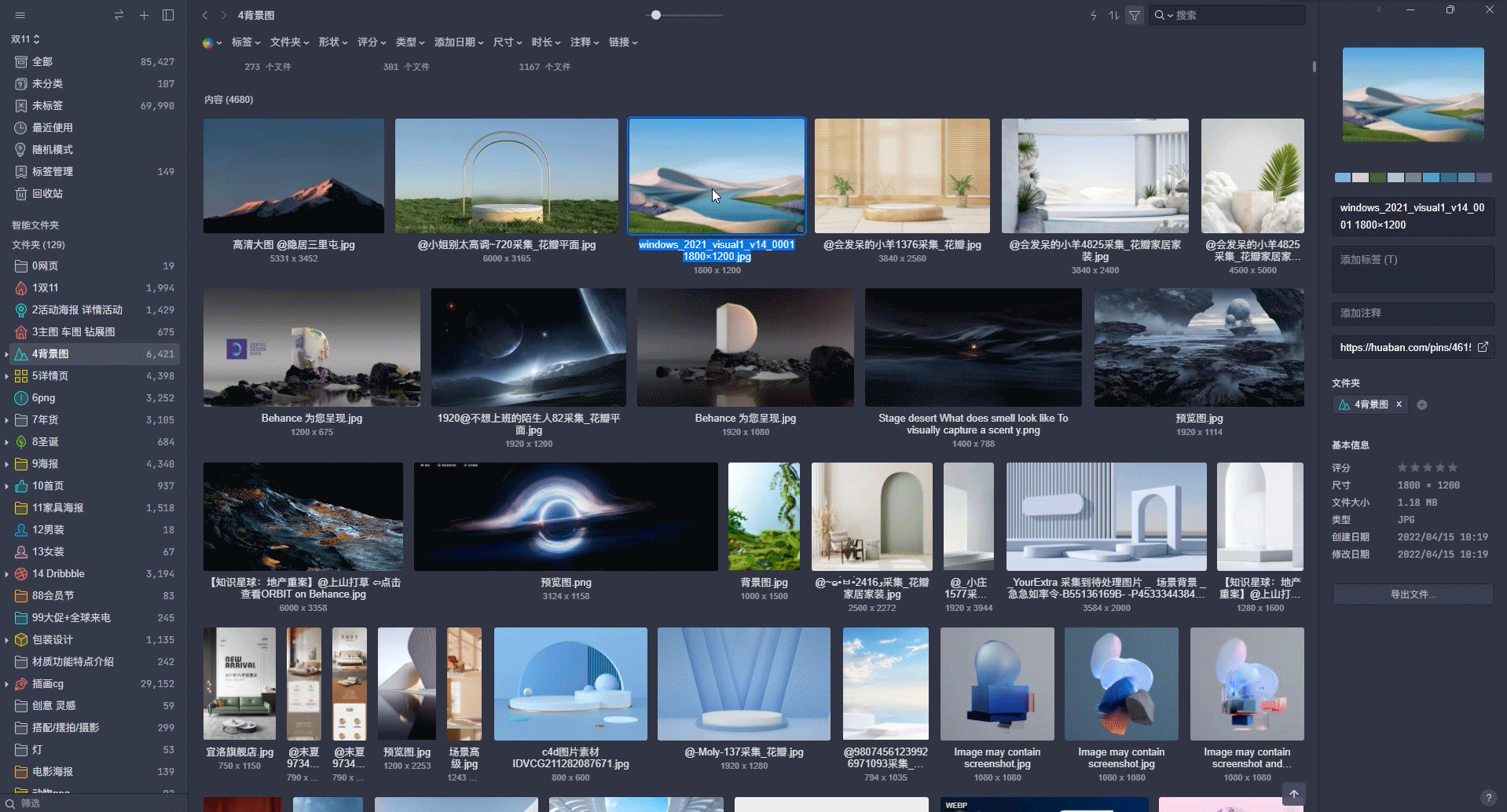Click the plus icon to add new

(144, 15)
